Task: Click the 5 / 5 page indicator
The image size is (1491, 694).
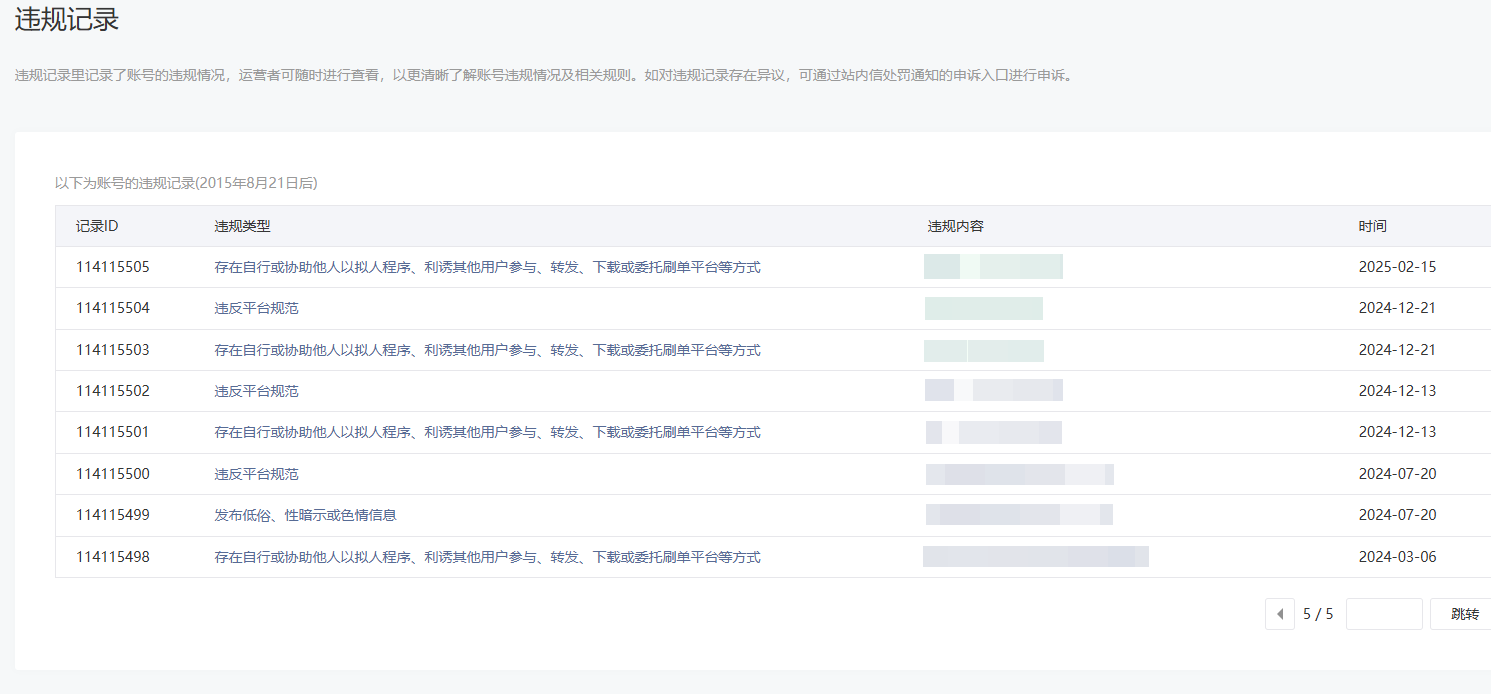Action: [1318, 614]
